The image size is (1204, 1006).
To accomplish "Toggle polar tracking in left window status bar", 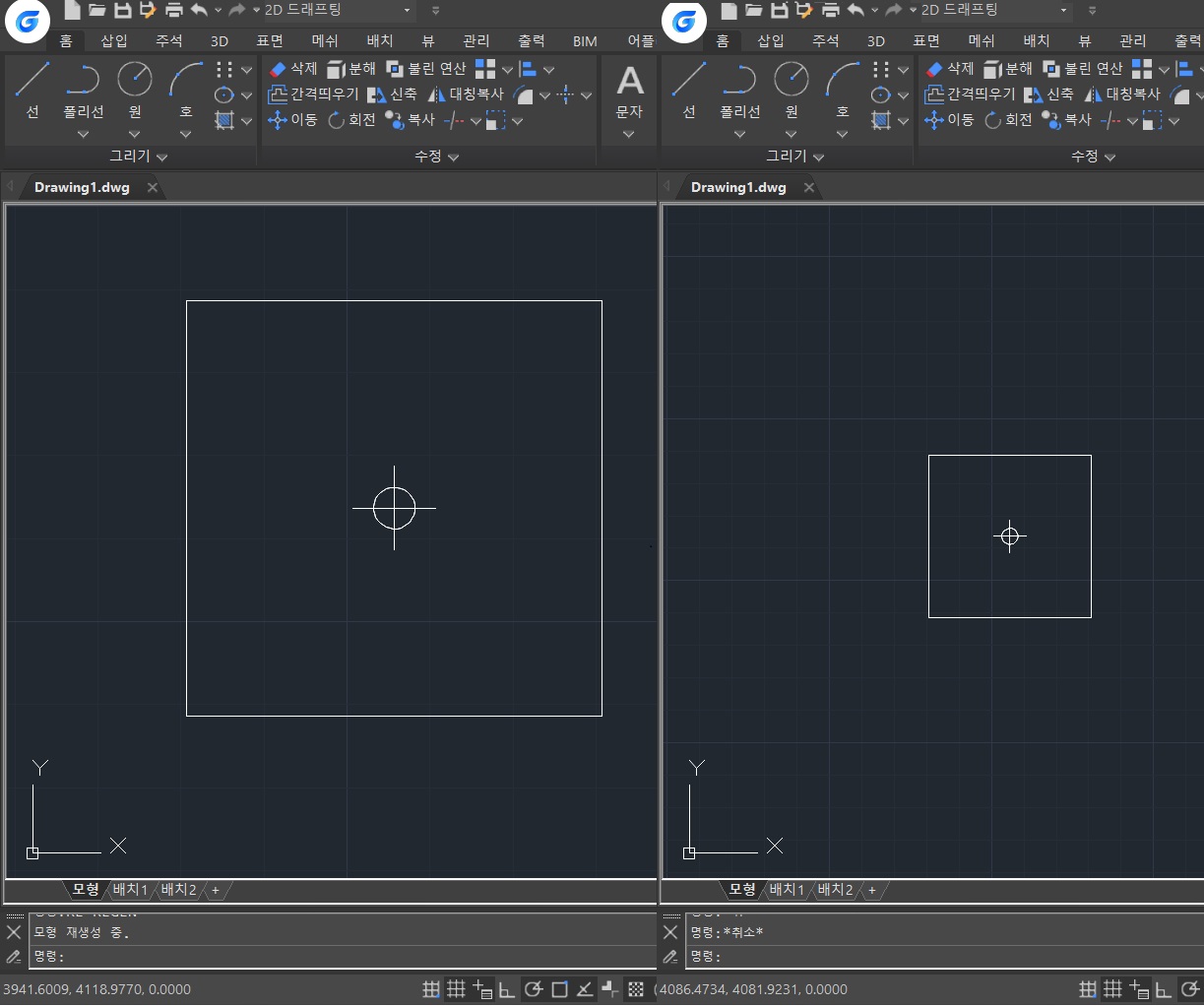I will (x=533, y=989).
